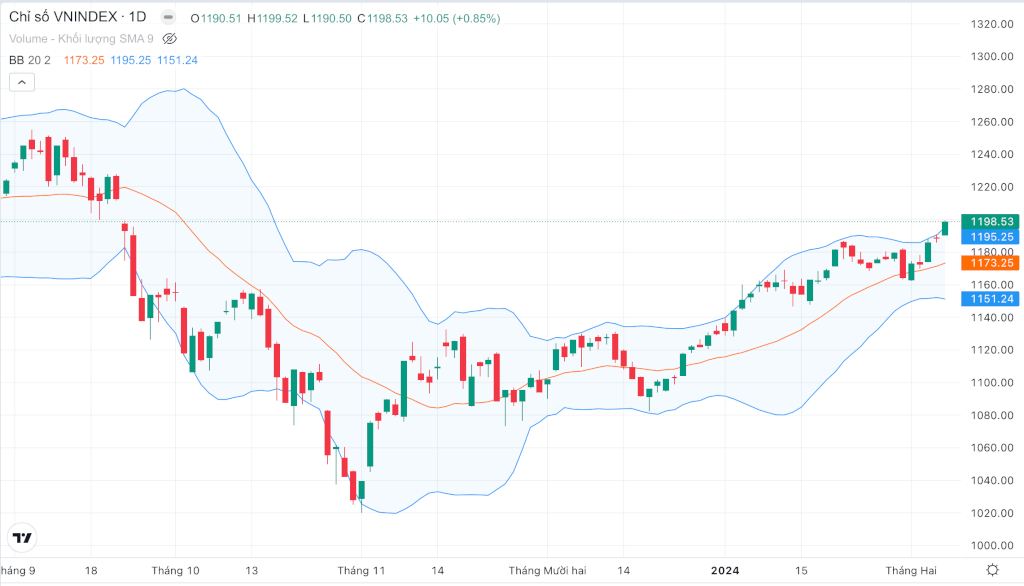
Task: Click the 1080.00 price axis label
Action: pyautogui.click(x=992, y=415)
